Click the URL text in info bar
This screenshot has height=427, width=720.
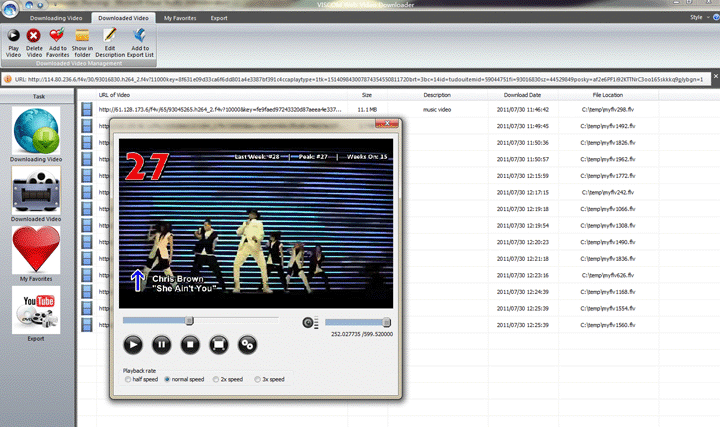[359, 79]
